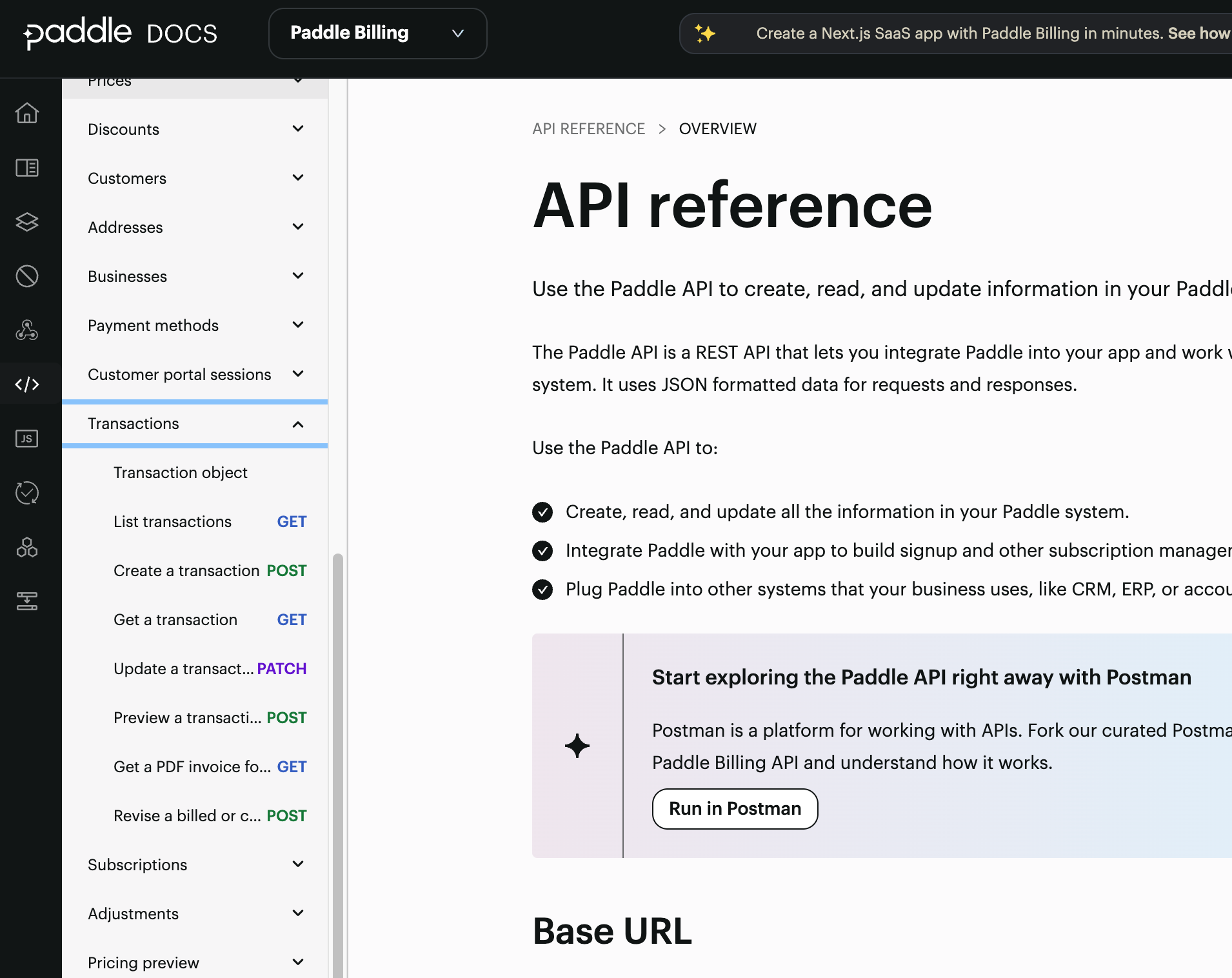The width and height of the screenshot is (1232, 978).
Task: Select the circular checkmark icon in rail
Action: 27,493
